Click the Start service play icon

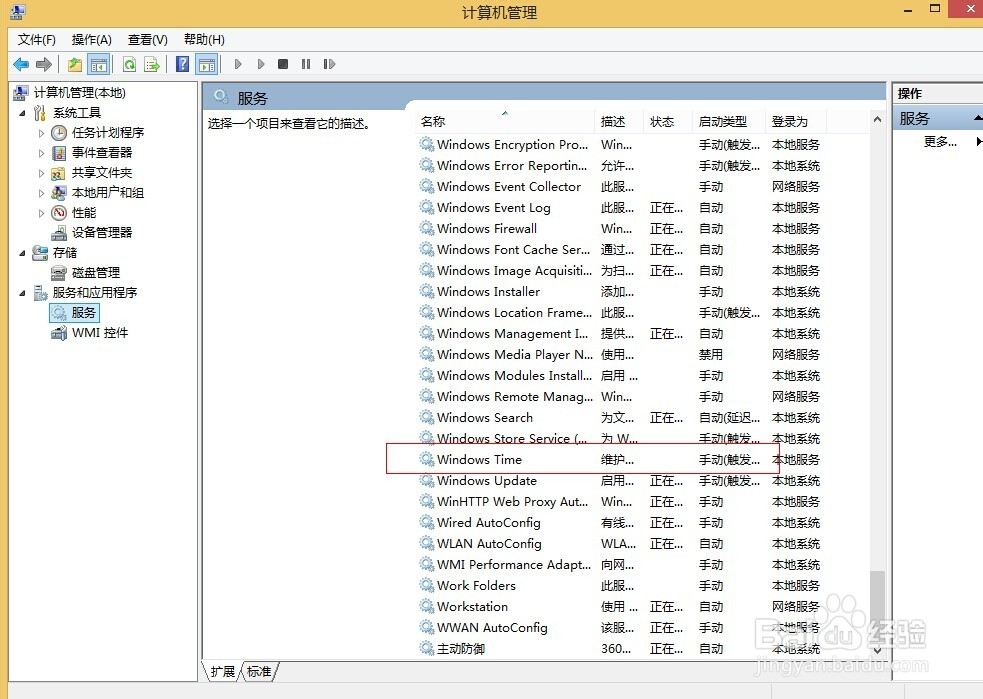(238, 64)
